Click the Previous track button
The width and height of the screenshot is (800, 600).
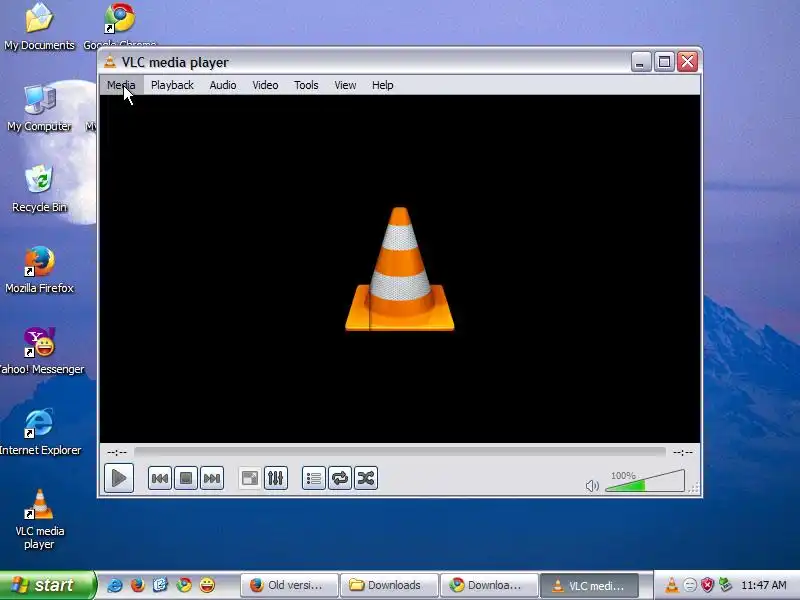tap(160, 478)
